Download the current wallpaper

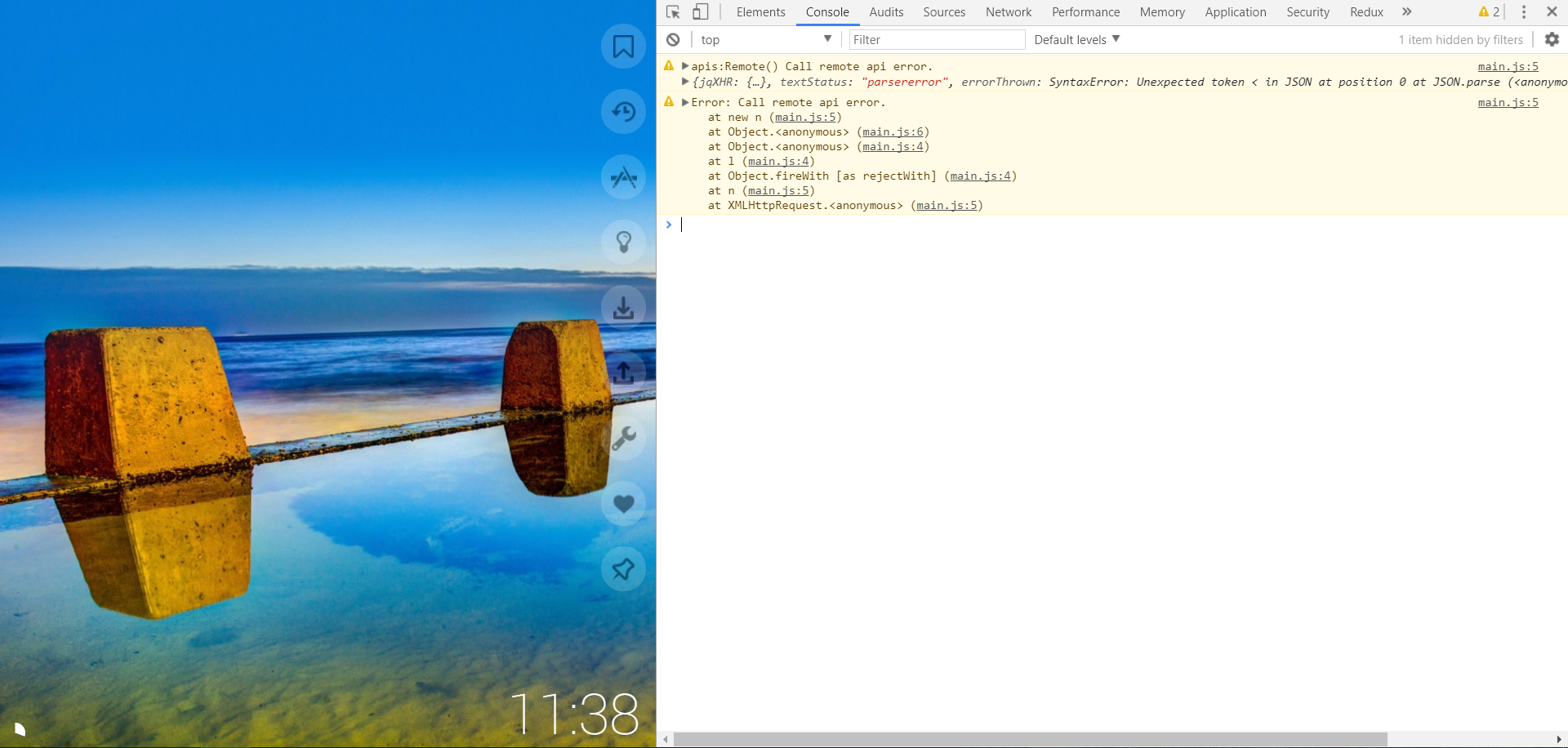point(623,308)
